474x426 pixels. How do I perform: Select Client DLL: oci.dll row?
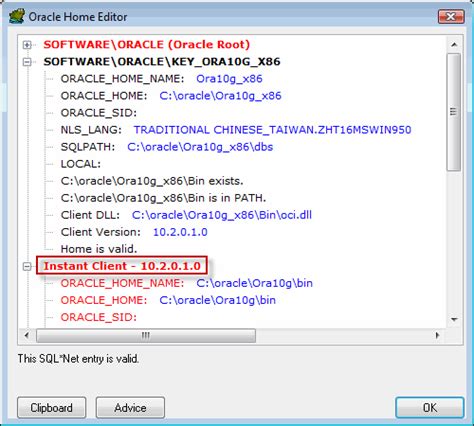186,215
